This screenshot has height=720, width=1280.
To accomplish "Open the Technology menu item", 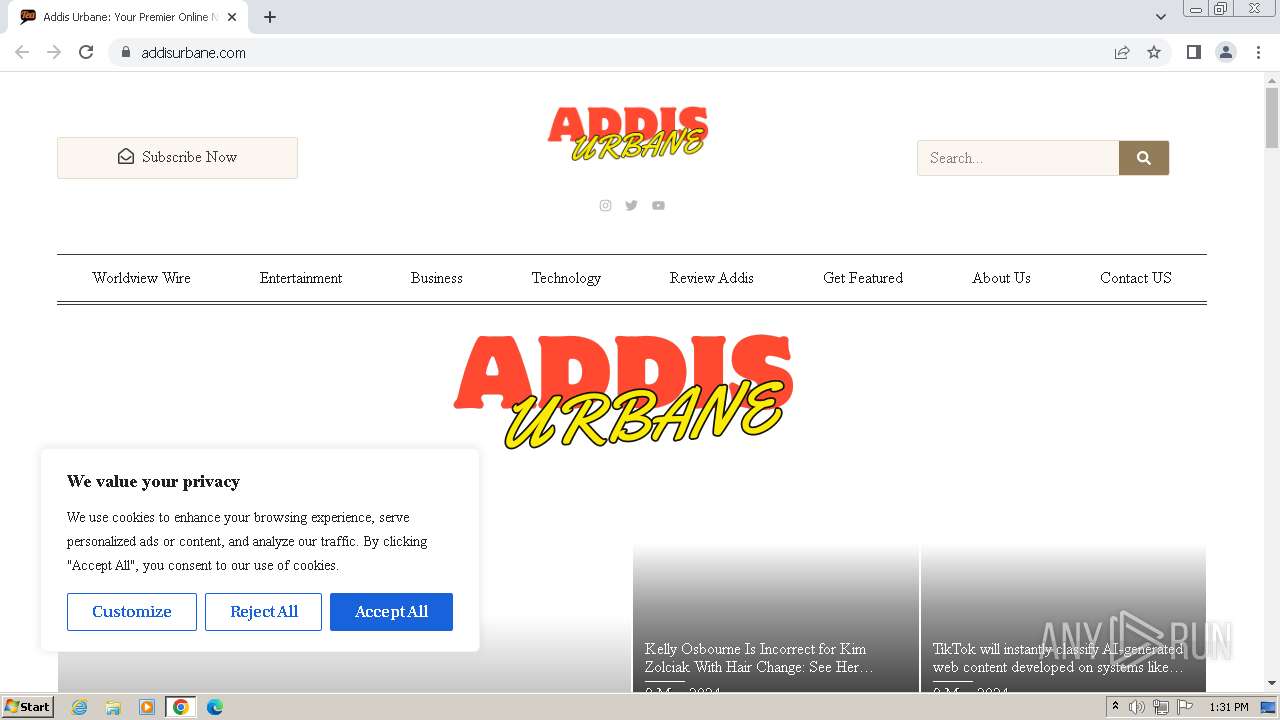I will coord(566,278).
